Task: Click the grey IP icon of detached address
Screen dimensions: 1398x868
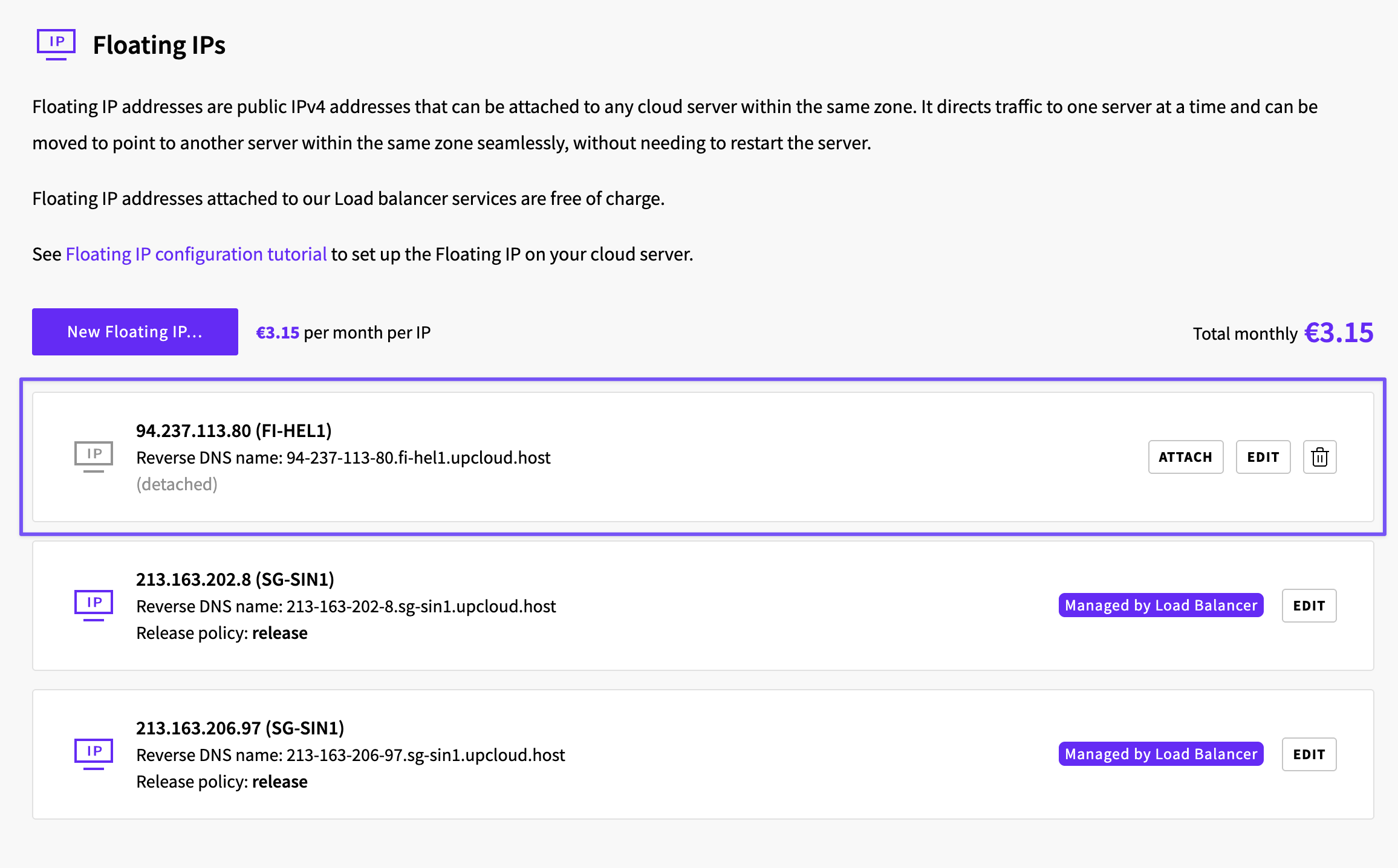Action: 94,456
